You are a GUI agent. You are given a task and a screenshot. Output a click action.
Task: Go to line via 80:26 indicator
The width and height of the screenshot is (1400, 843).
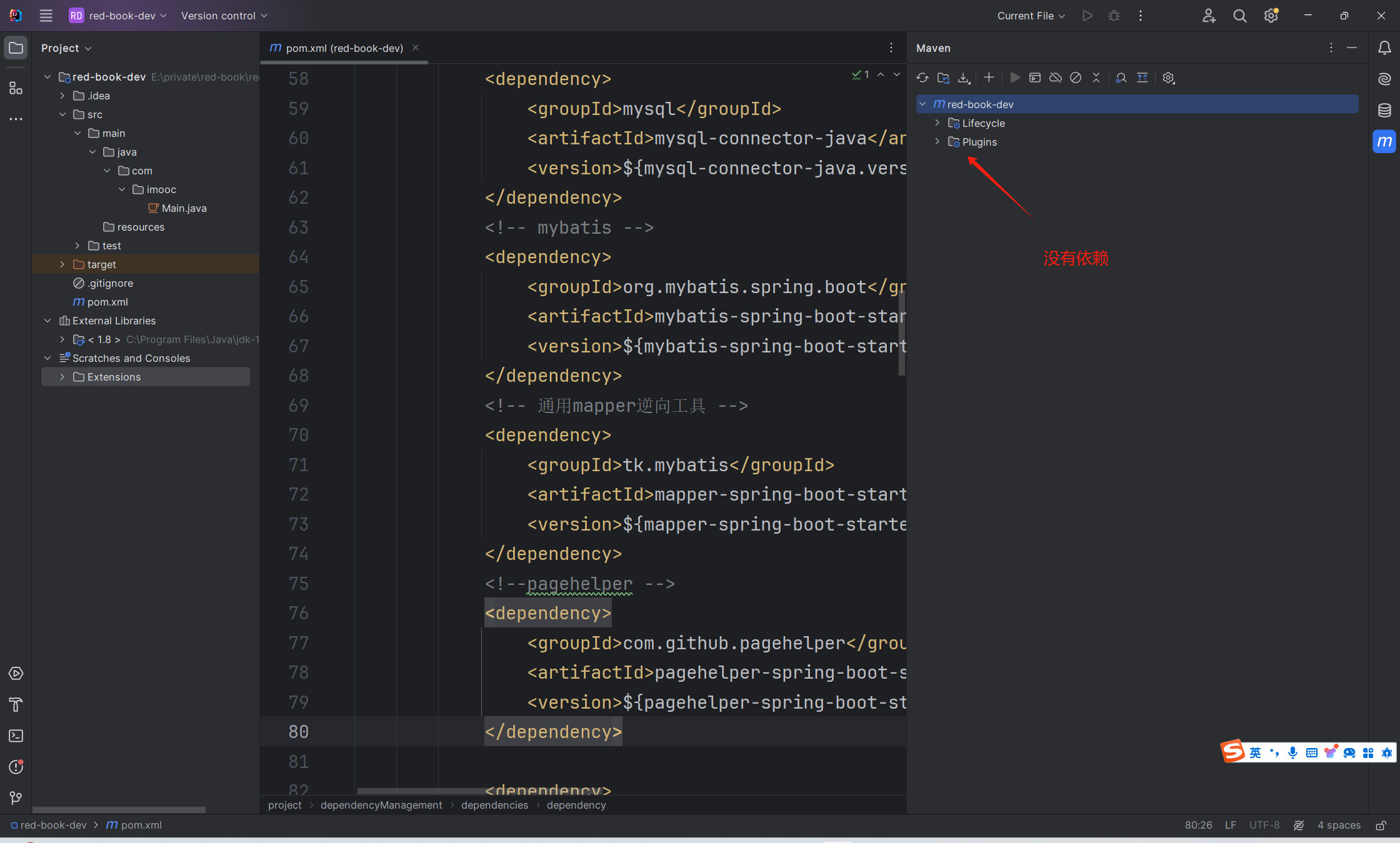coord(1198,825)
